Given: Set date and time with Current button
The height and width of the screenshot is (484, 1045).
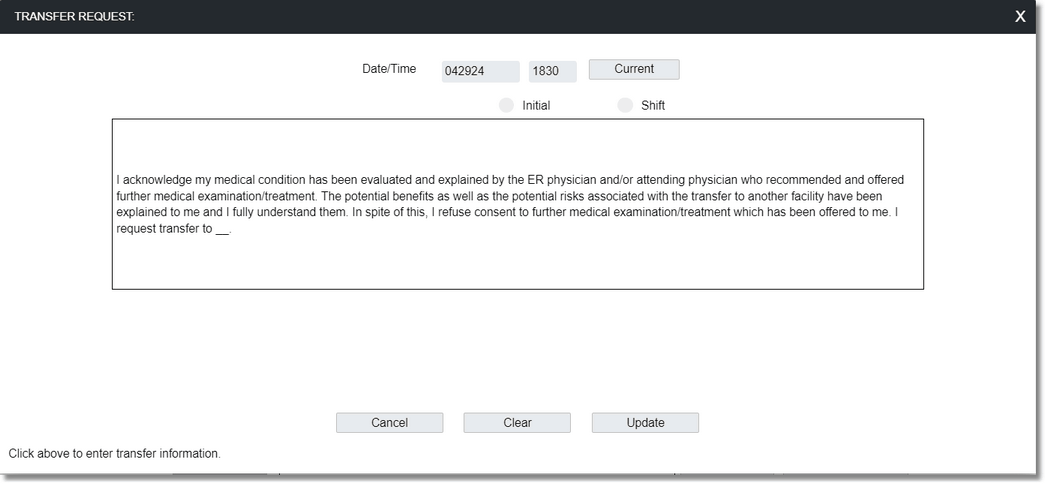Looking at the screenshot, I should click(634, 69).
